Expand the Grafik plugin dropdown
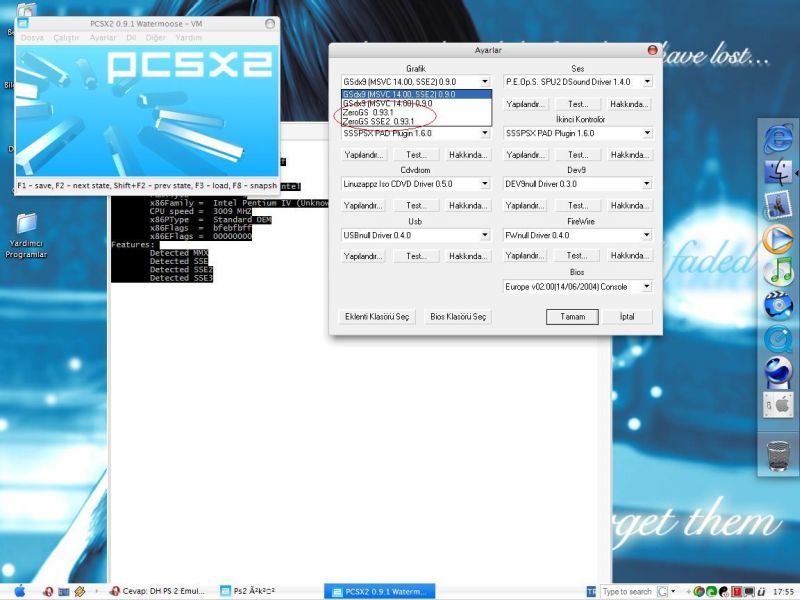This screenshot has width=800, height=600. click(485, 82)
